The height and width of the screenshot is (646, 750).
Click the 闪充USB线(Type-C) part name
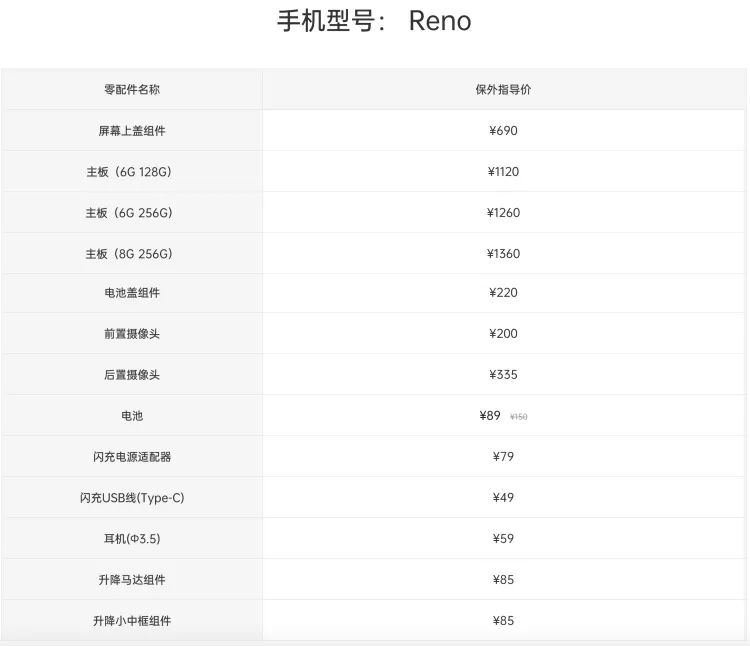(132, 498)
